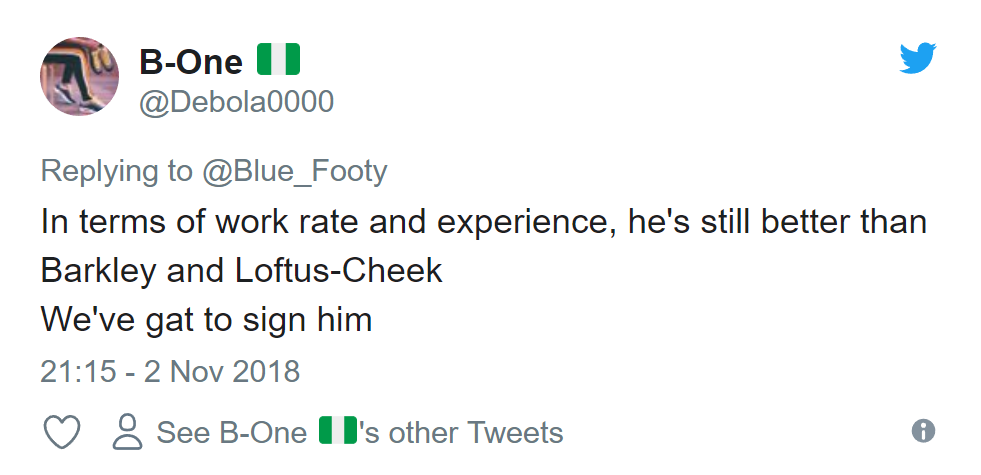
Task: Visit the @Blue_Footy mention
Action: (295, 171)
